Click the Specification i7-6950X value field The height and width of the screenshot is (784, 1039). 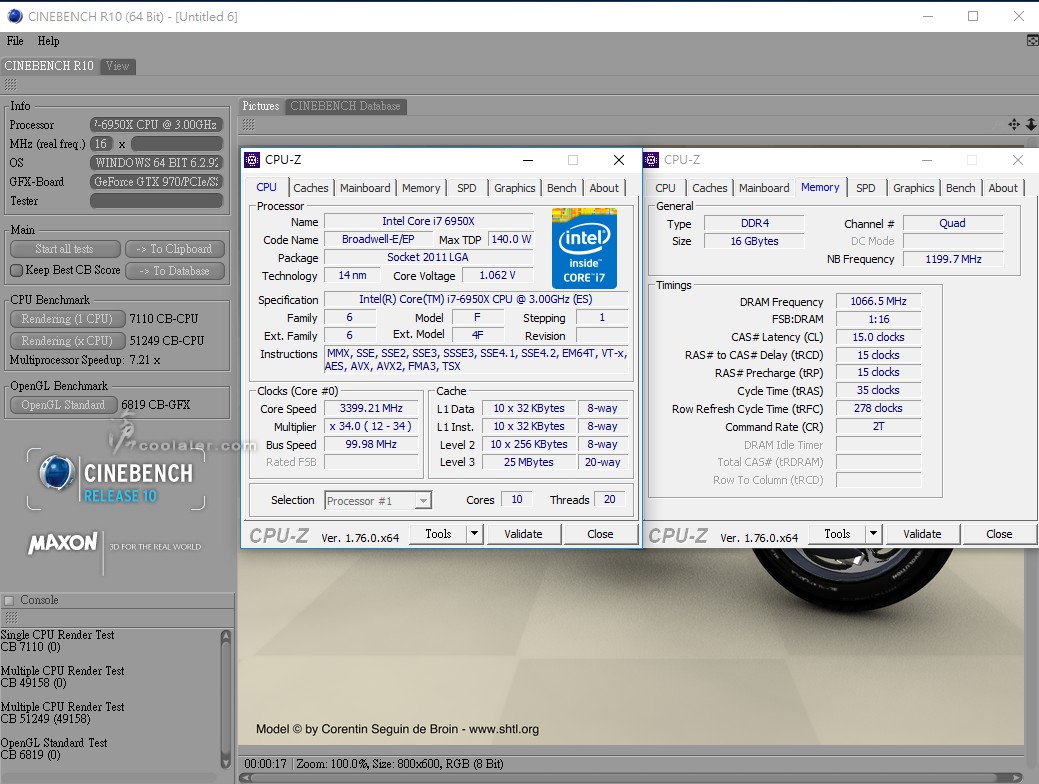point(476,299)
